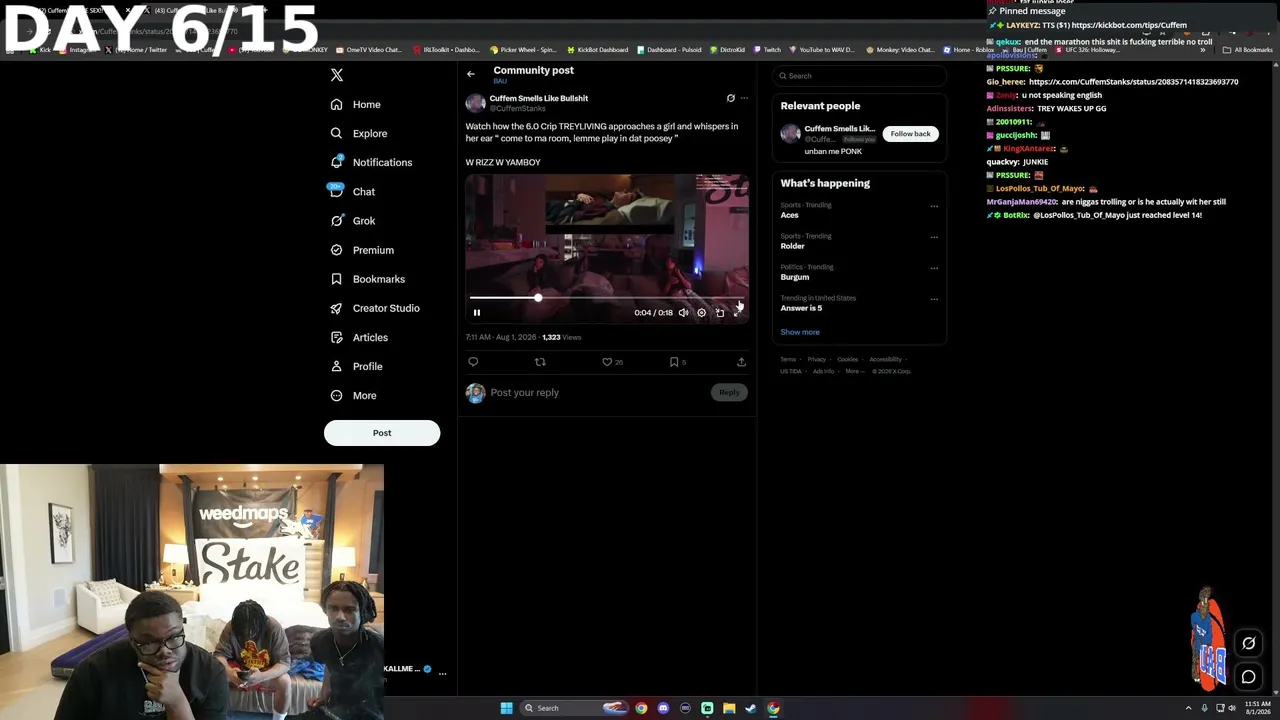Image resolution: width=1280 pixels, height=720 pixels.
Task: Repost using the repost icon
Action: pyautogui.click(x=540, y=362)
